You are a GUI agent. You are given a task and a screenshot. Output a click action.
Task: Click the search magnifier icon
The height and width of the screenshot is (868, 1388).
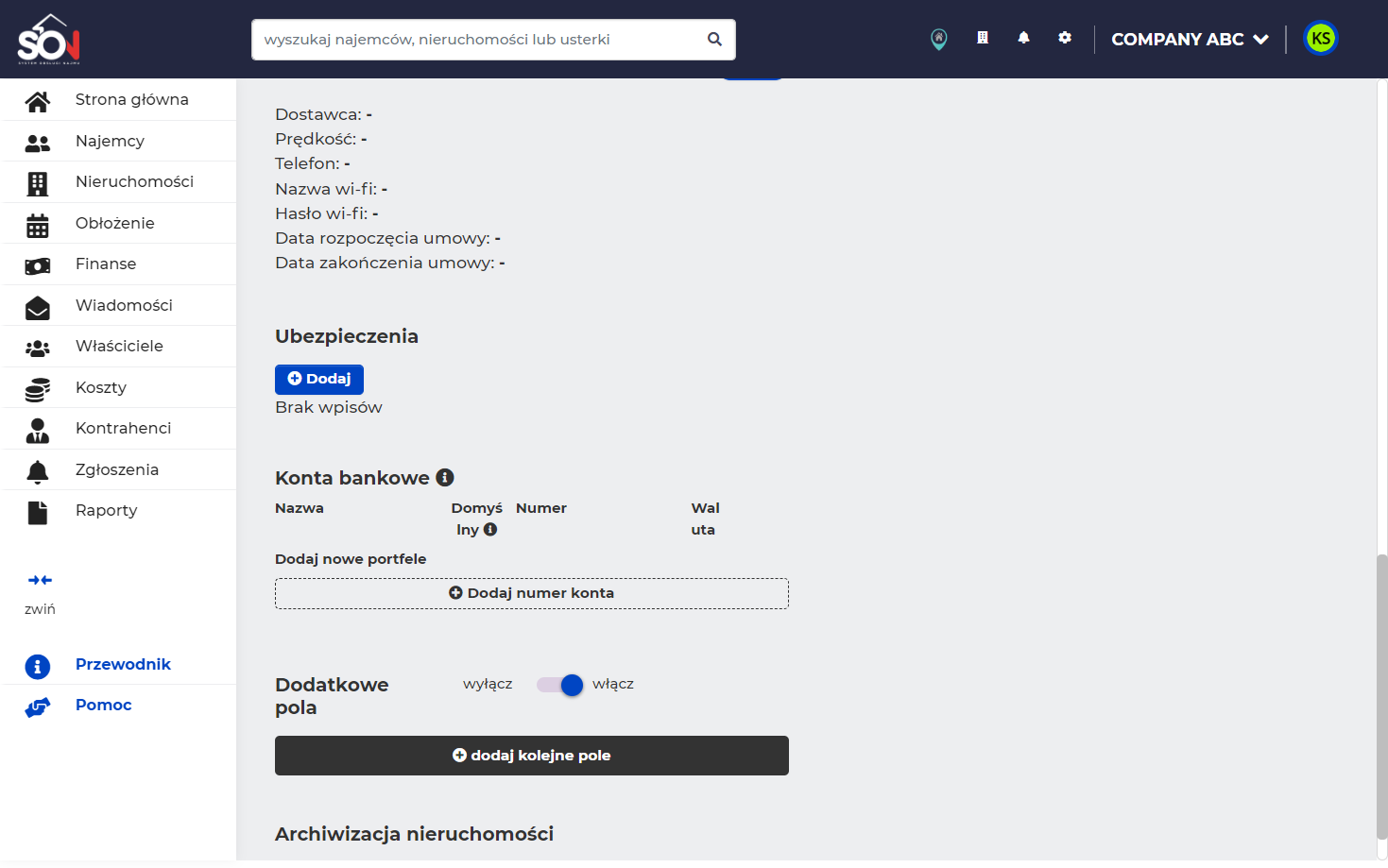pos(714,40)
